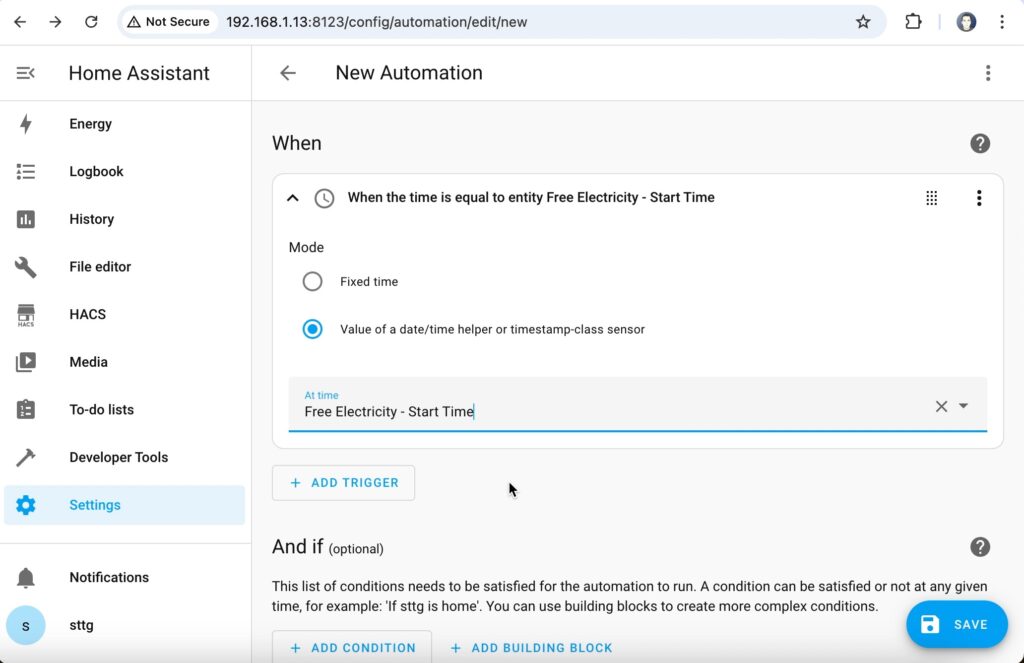
Task: Open help for the And if section
Action: (980, 547)
